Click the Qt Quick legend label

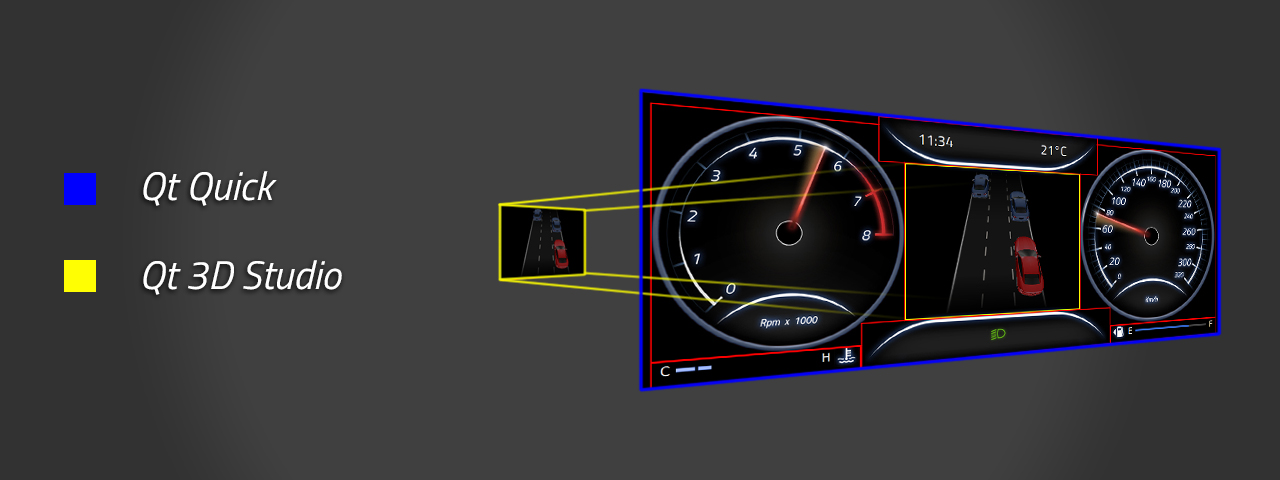[208, 188]
